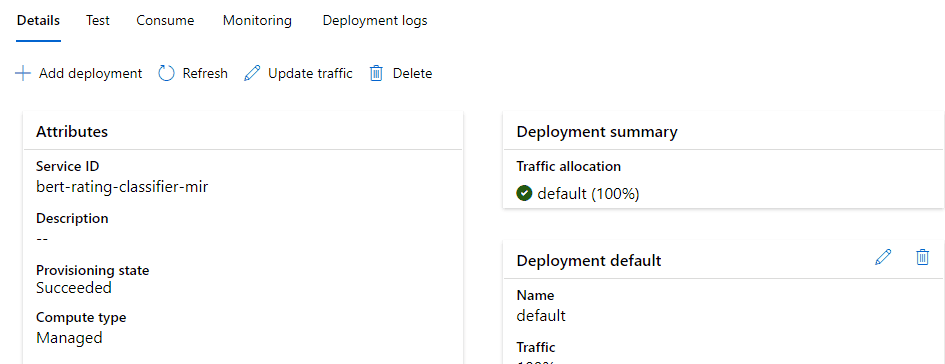Click the Deployment default card heading
Screen dimensions: 945x364
click(589, 260)
